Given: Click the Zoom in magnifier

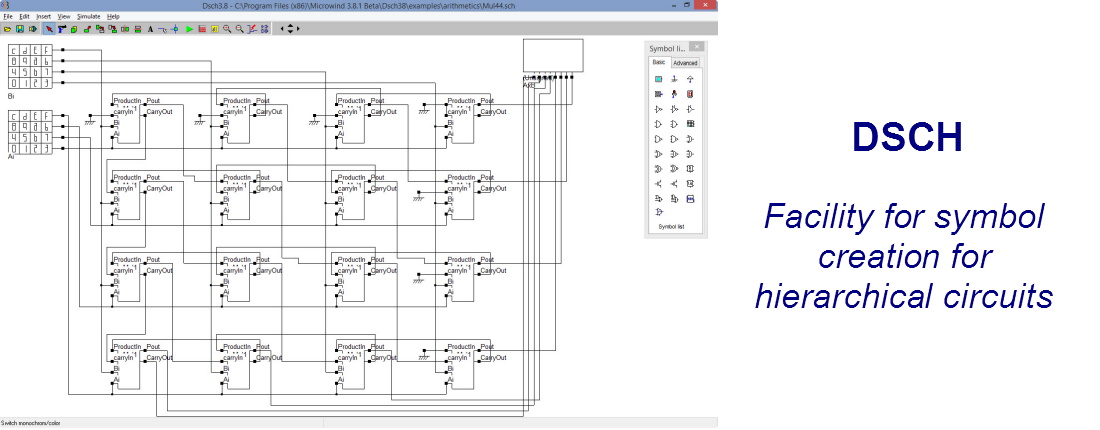Looking at the screenshot, I should click(x=227, y=29).
